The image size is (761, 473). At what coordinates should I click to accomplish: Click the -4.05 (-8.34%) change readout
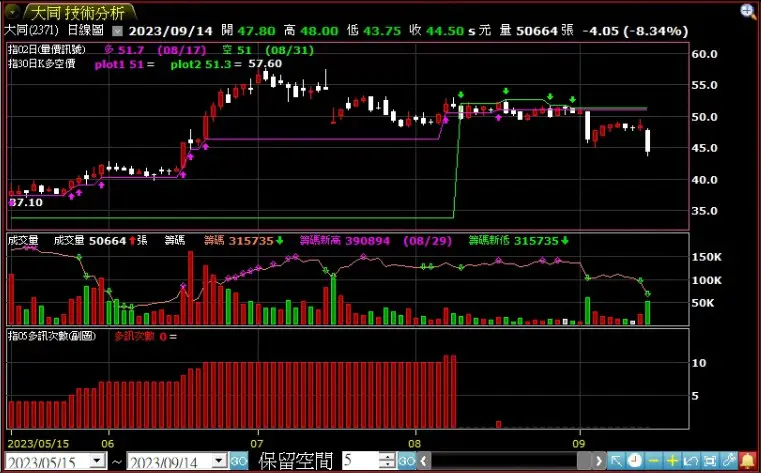[635, 31]
